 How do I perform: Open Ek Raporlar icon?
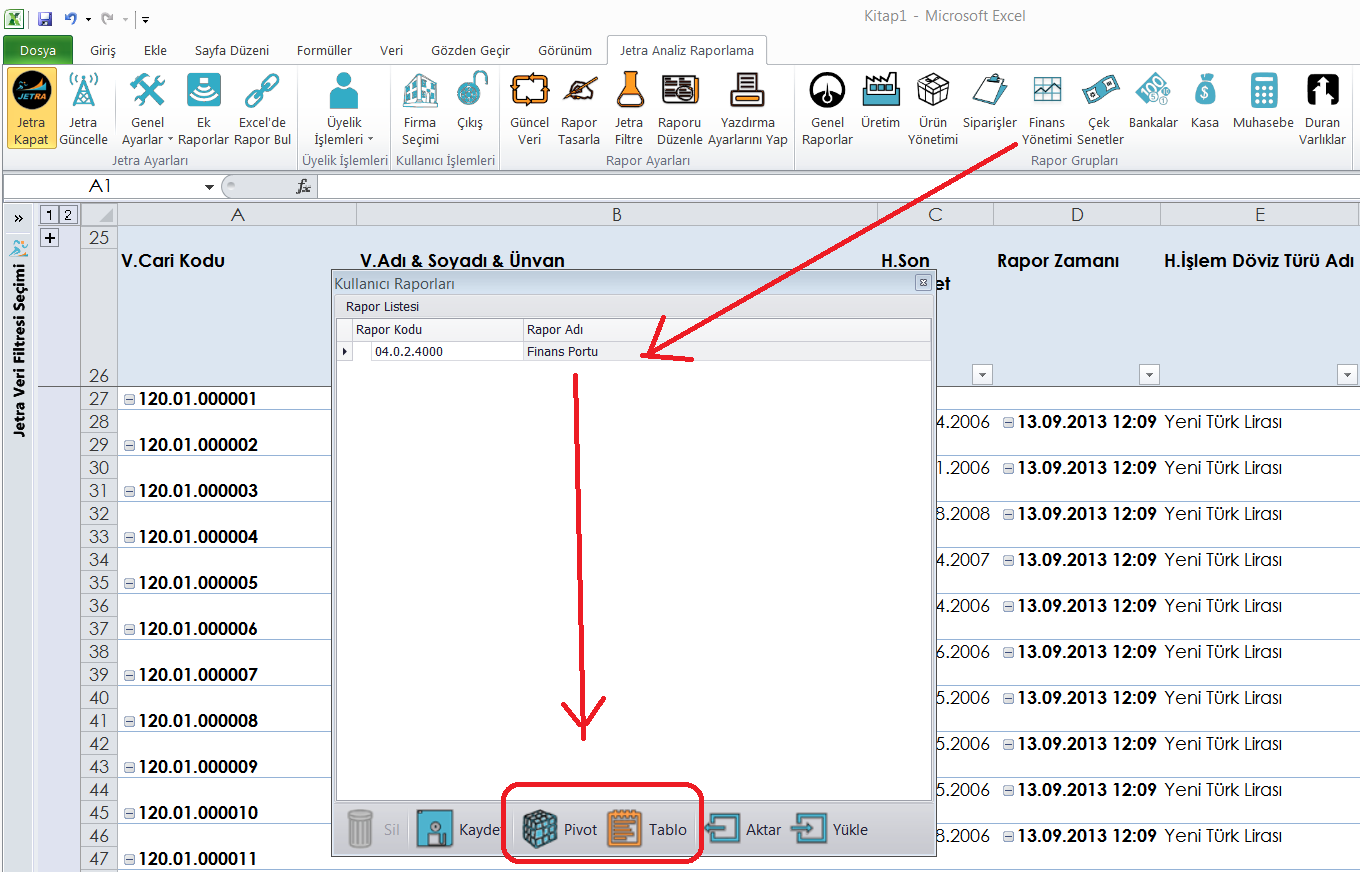point(204,92)
